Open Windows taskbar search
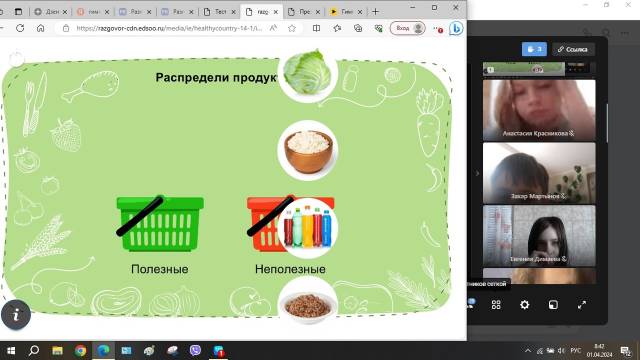This screenshot has width=640, height=360. (34, 351)
